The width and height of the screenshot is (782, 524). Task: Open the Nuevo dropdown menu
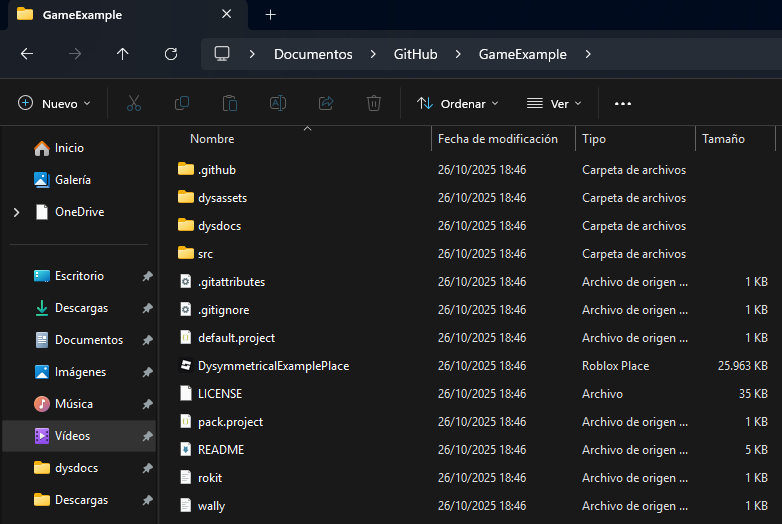(x=54, y=104)
